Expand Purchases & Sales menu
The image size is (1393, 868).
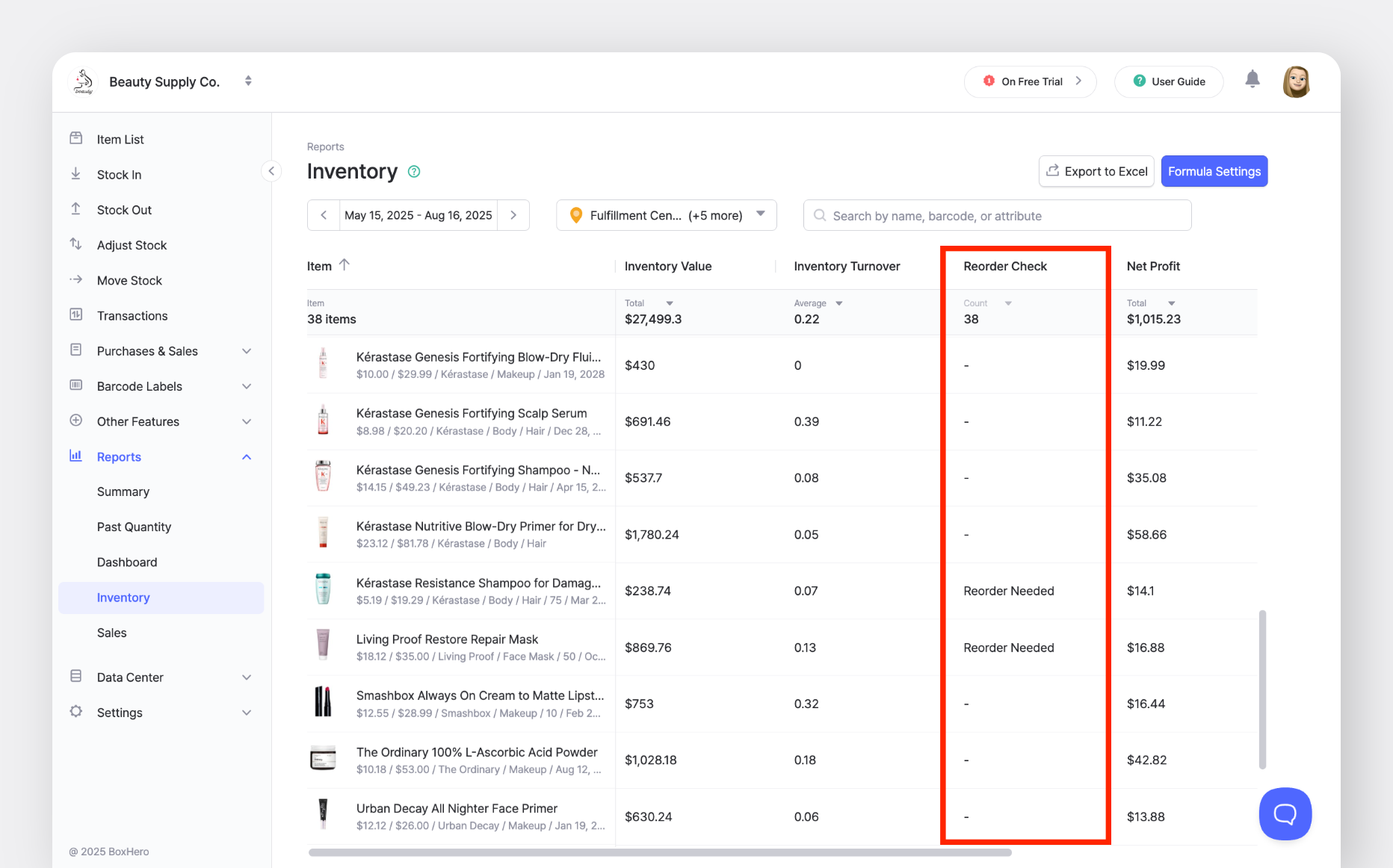pos(246,351)
